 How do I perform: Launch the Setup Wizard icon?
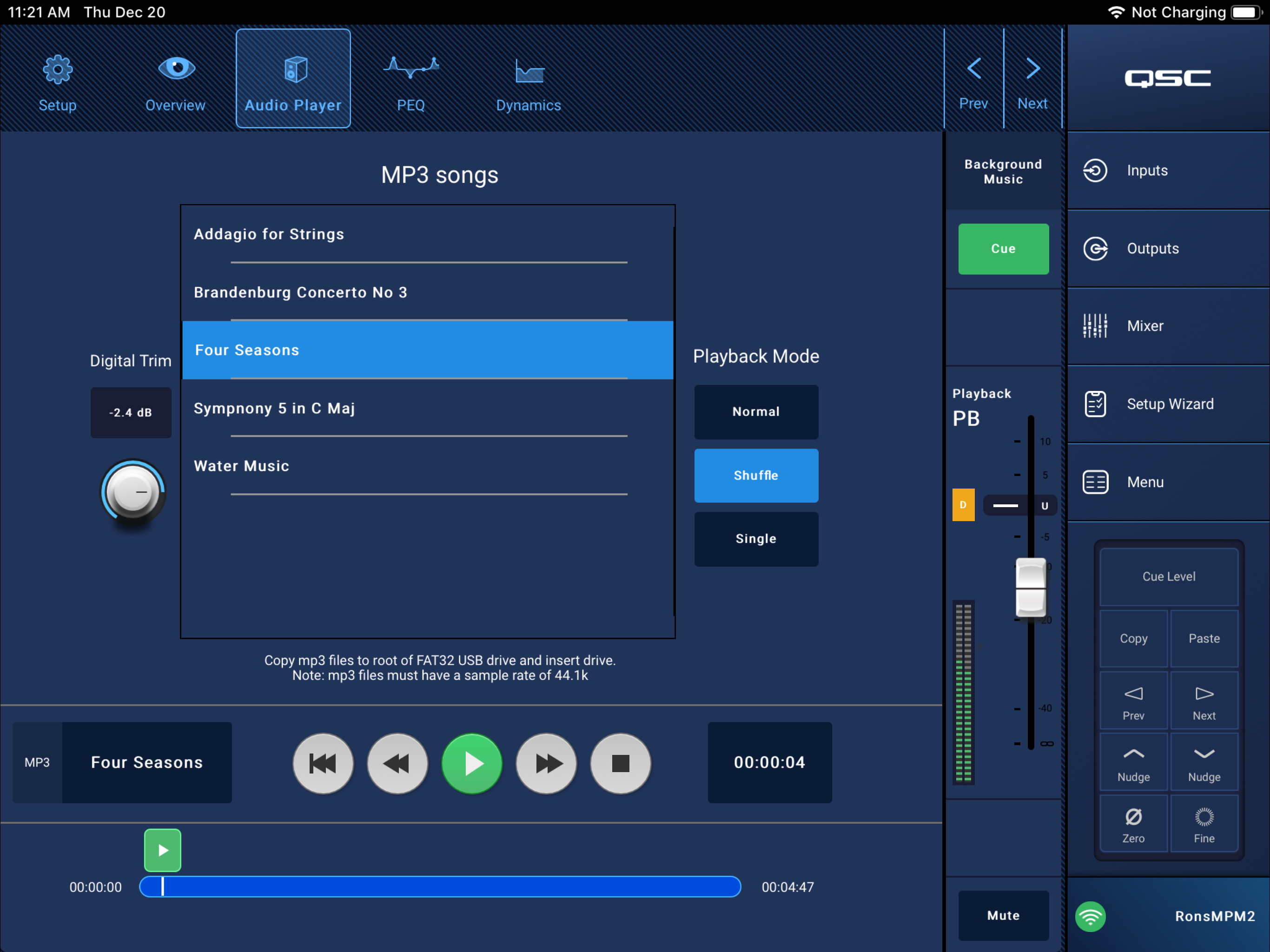click(x=1095, y=403)
